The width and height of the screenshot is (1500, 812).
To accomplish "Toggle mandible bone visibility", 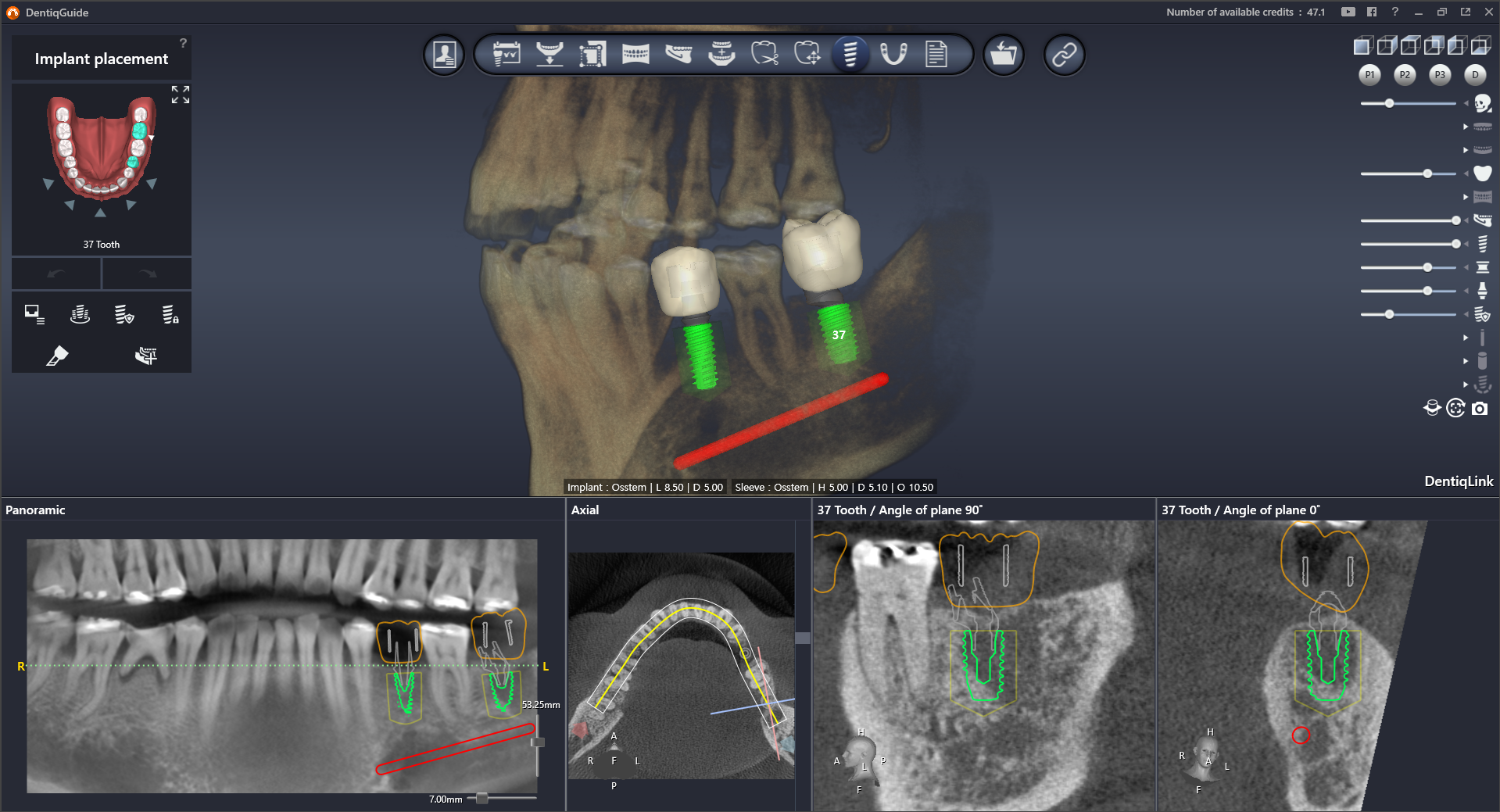I will click(1482, 220).
